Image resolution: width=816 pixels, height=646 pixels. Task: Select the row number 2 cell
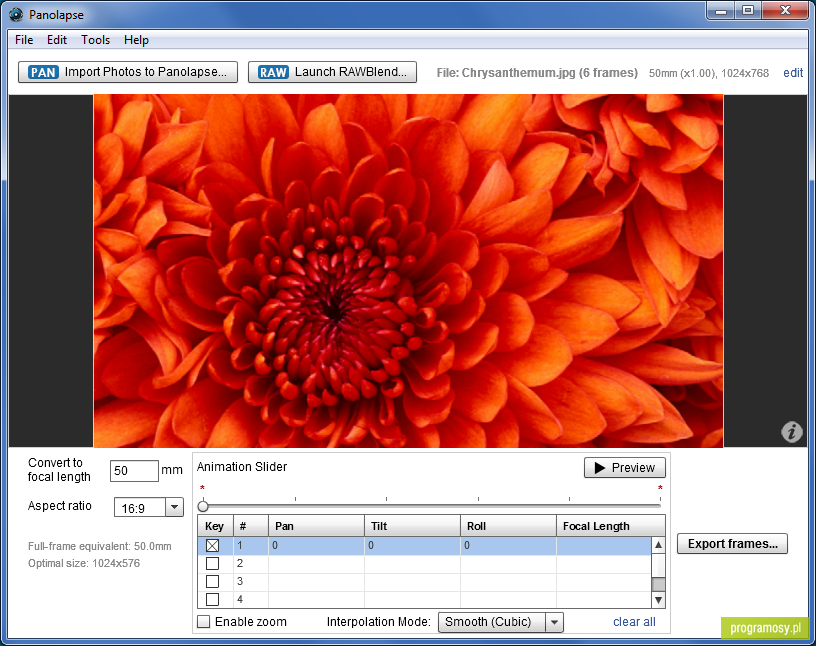251,563
